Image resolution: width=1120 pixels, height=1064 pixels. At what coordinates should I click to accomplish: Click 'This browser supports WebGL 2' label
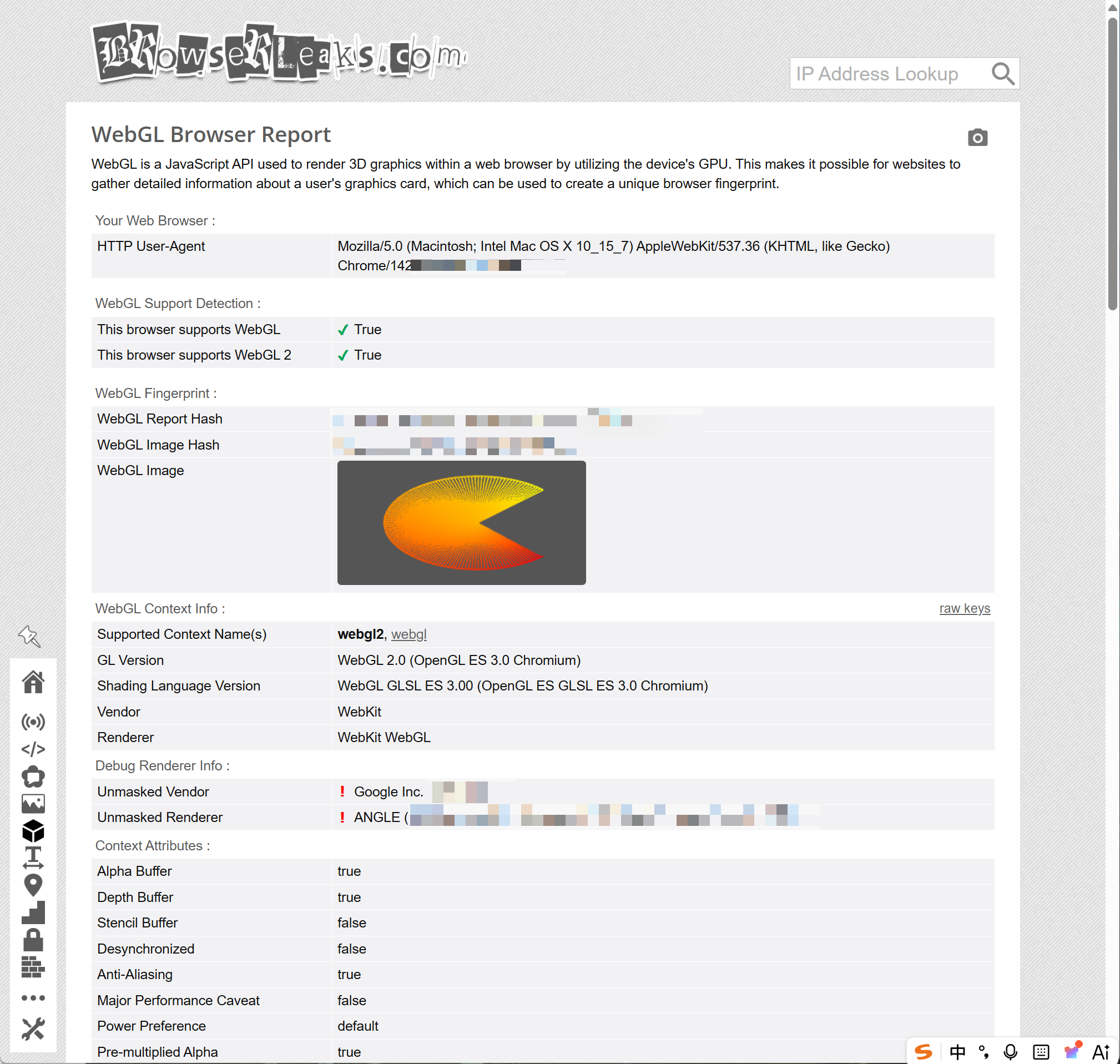(194, 355)
